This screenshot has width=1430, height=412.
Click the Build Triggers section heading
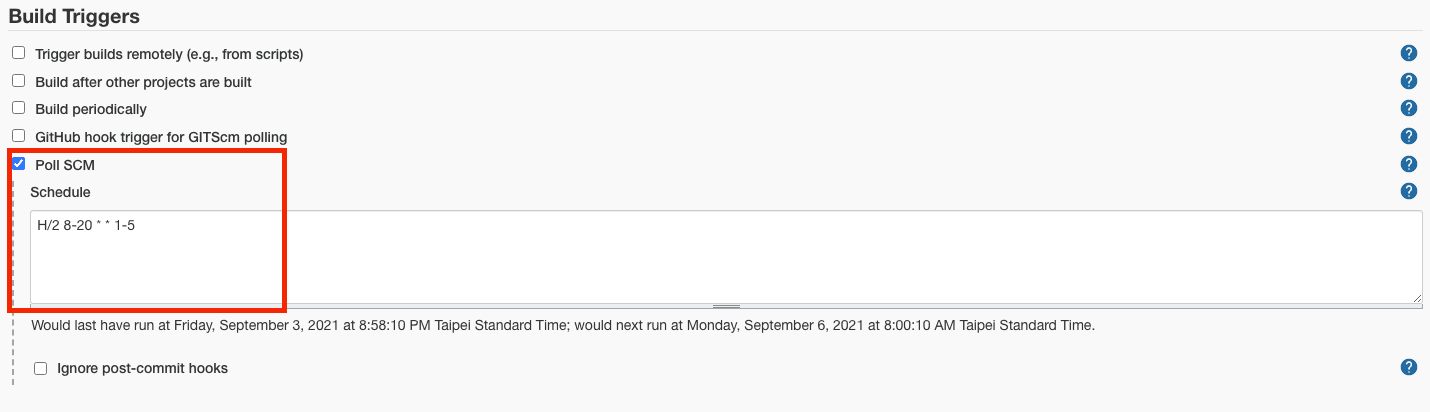click(74, 16)
